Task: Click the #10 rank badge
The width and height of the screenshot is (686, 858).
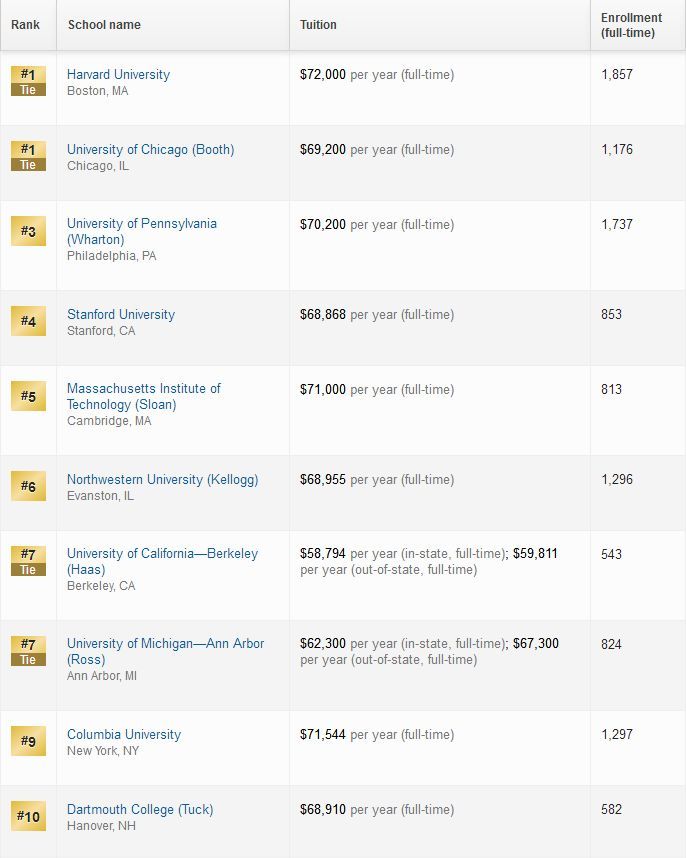Action: pos(28,816)
